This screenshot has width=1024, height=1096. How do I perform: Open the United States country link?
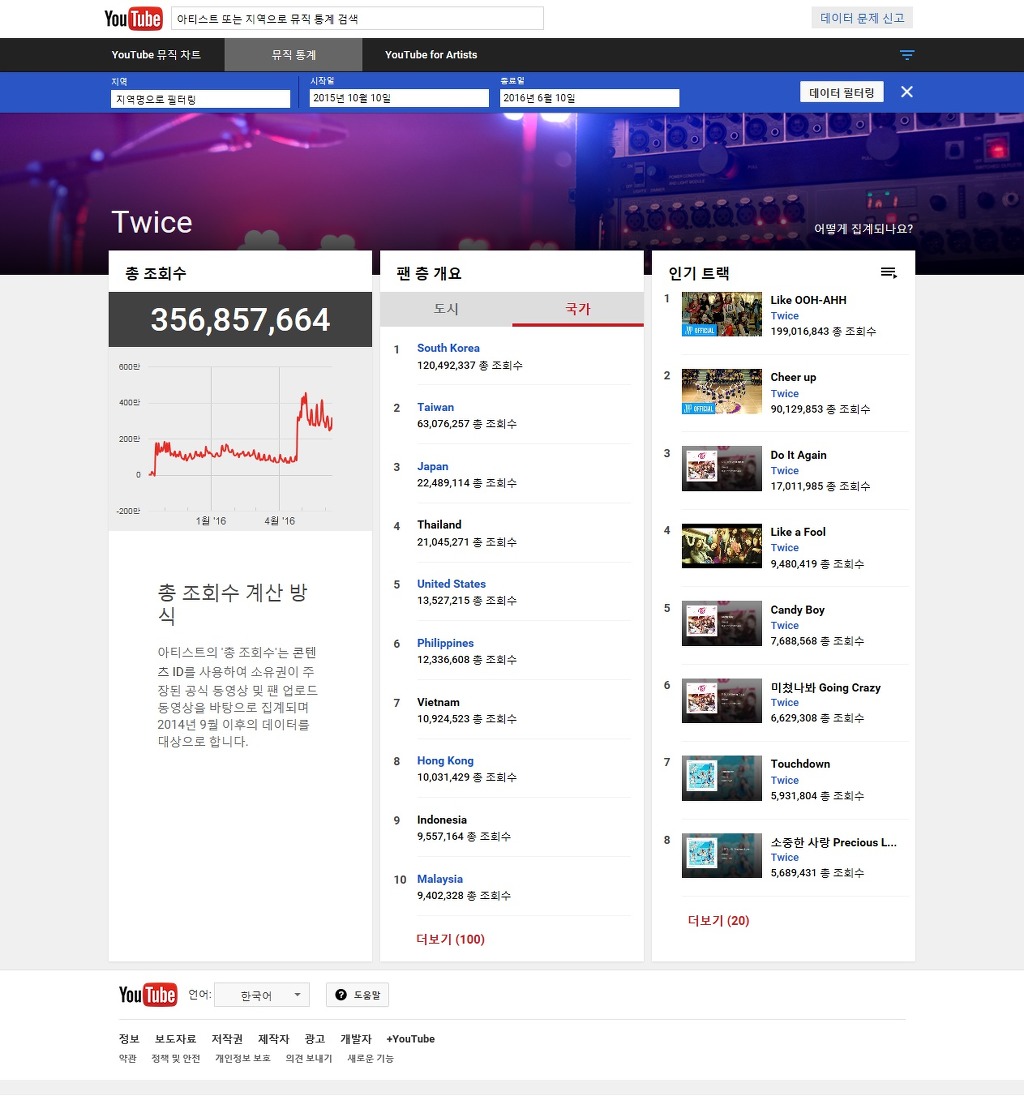click(451, 584)
